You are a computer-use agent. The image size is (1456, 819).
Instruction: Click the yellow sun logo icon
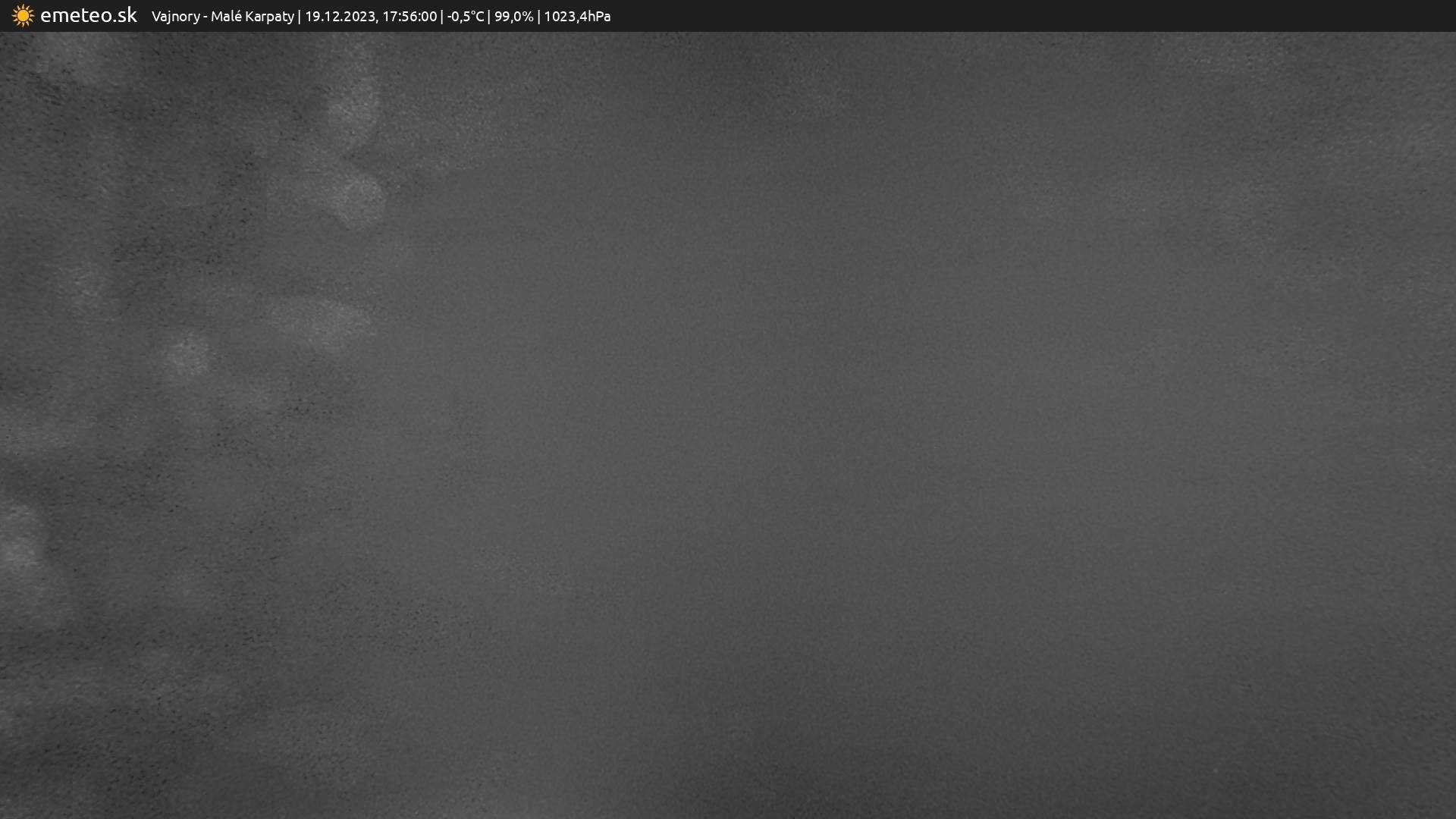coord(23,16)
